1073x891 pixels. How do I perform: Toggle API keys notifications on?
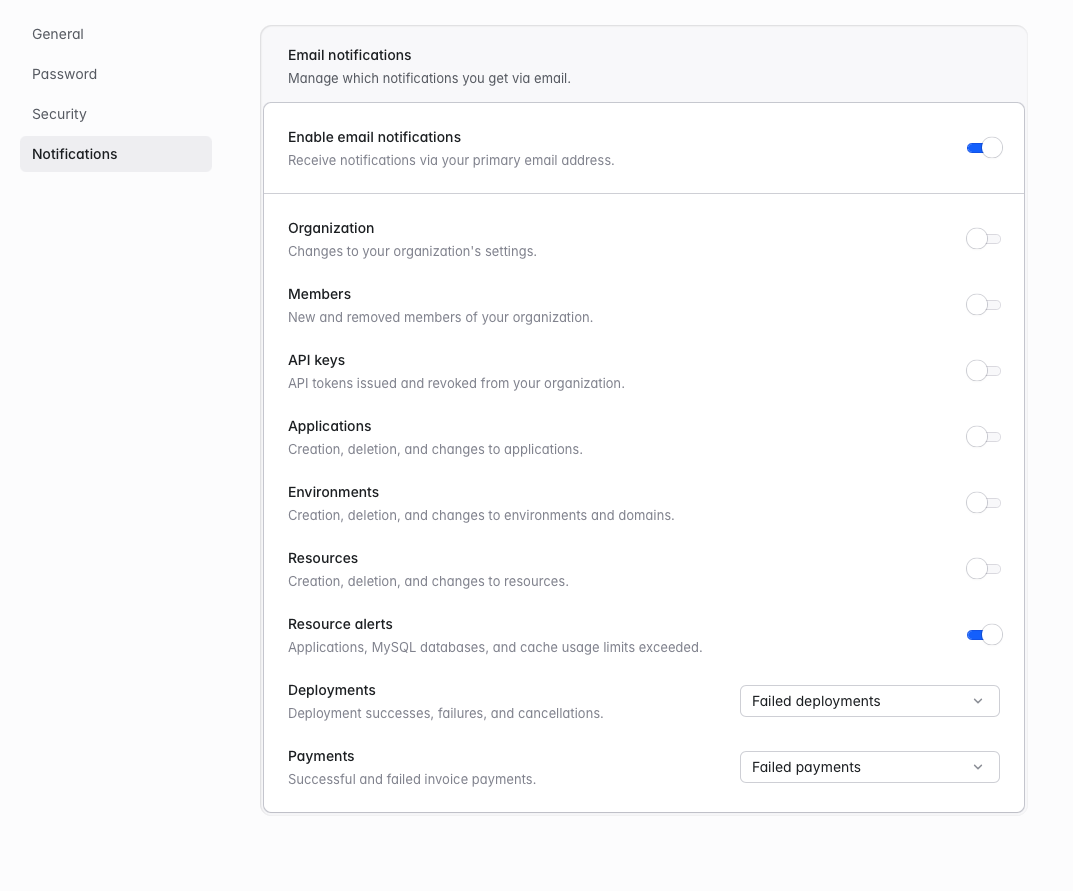pyautogui.click(x=983, y=371)
